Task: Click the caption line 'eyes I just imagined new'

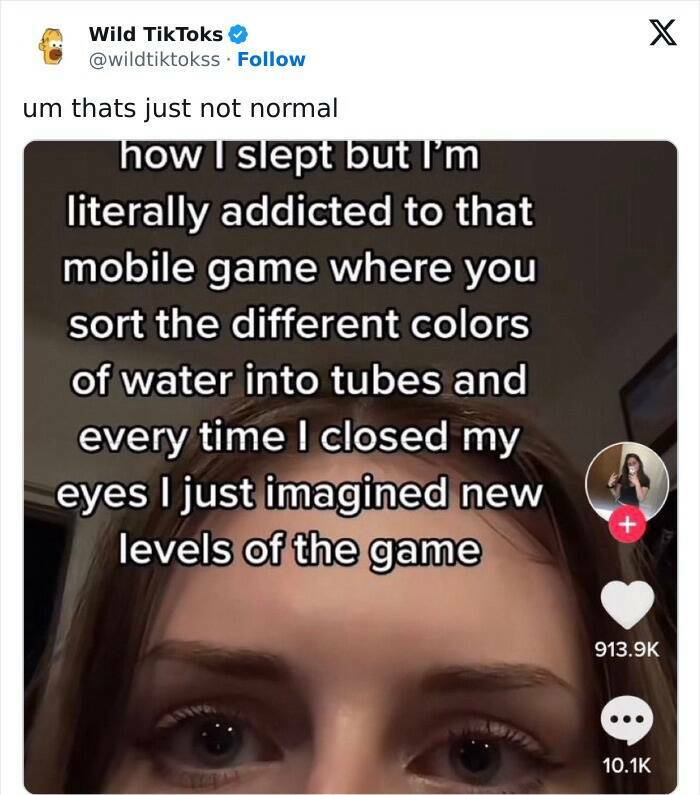Action: click(x=299, y=493)
